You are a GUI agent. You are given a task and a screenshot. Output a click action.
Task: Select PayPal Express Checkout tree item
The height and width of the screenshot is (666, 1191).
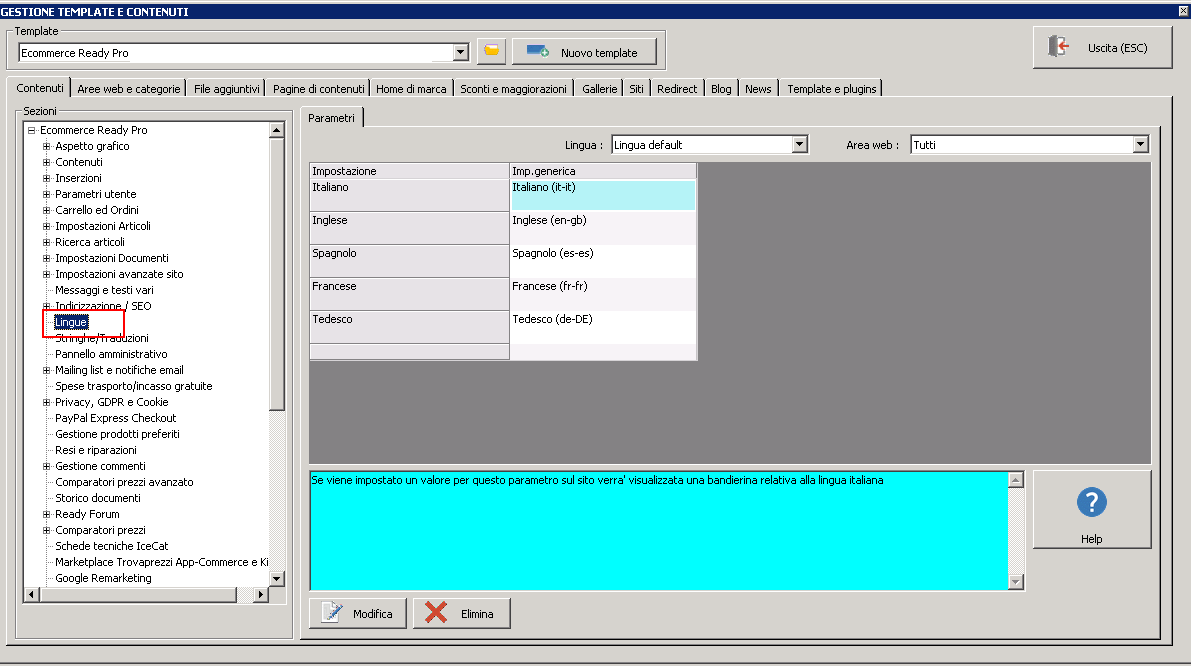[x=115, y=418]
